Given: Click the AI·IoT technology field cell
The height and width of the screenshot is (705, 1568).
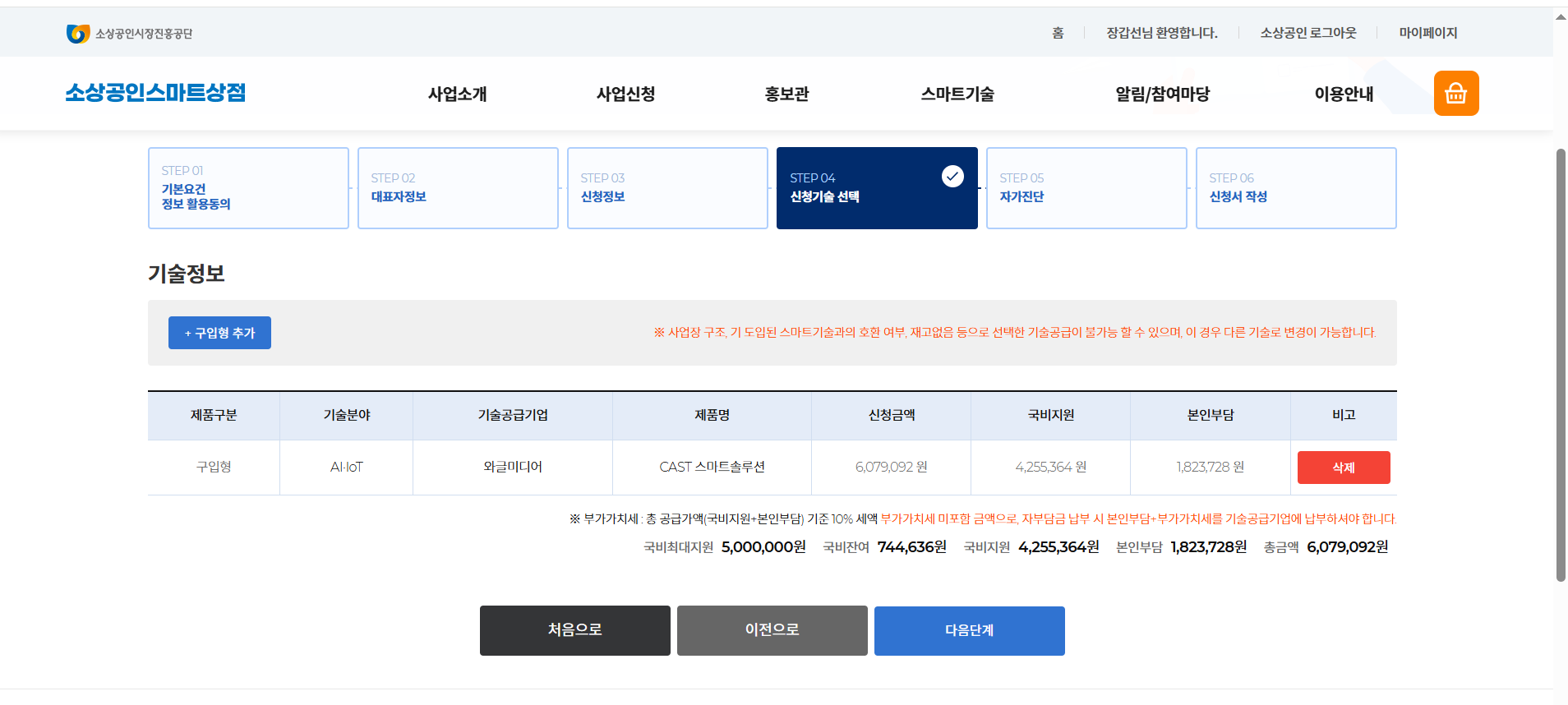Looking at the screenshot, I should (346, 467).
